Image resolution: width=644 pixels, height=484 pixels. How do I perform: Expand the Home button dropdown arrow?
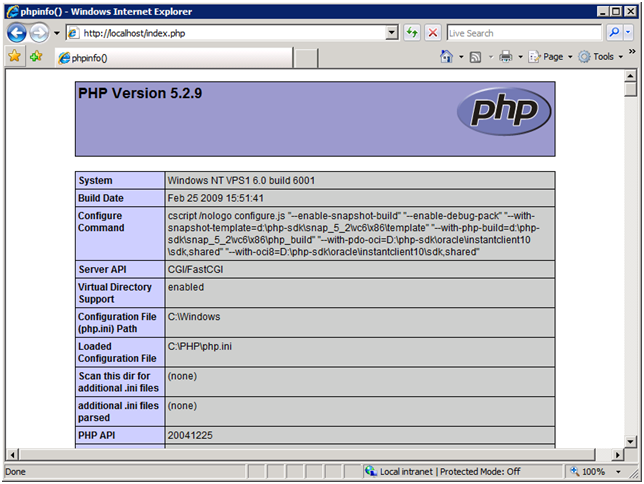(x=461, y=57)
